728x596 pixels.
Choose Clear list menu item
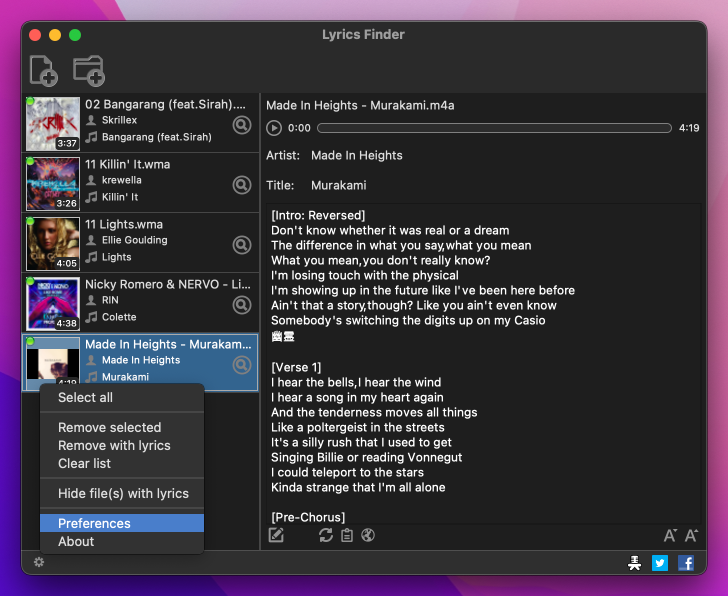click(x=122, y=463)
